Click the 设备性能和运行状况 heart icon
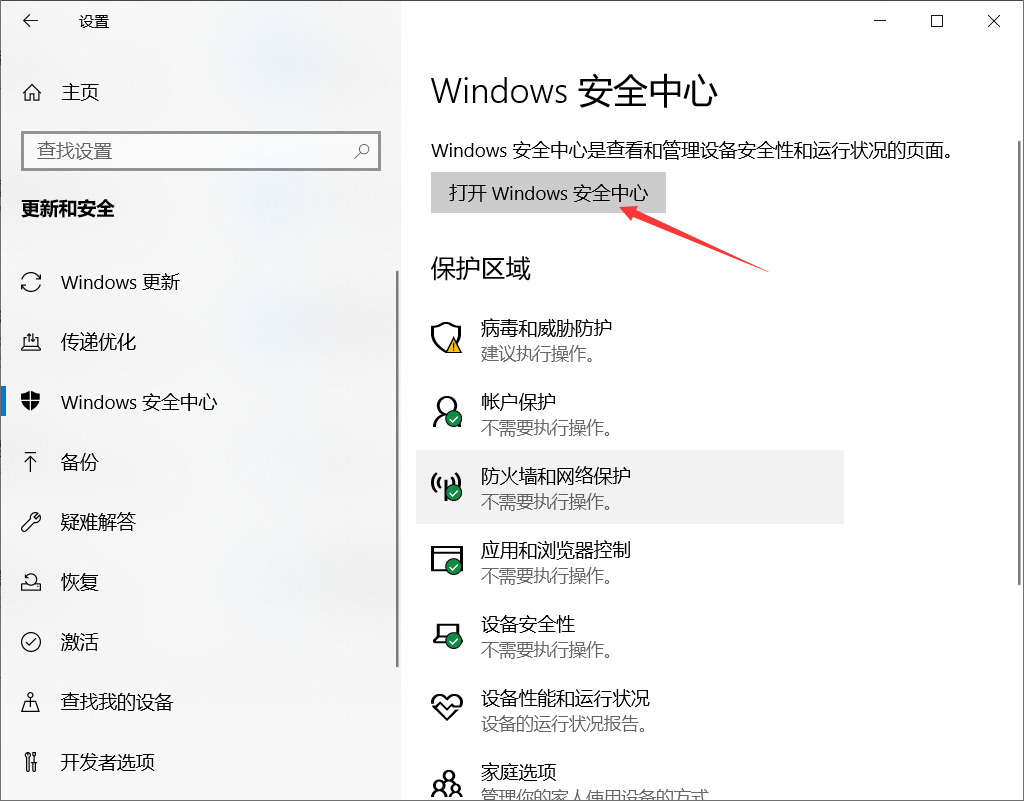 pyautogui.click(x=447, y=707)
